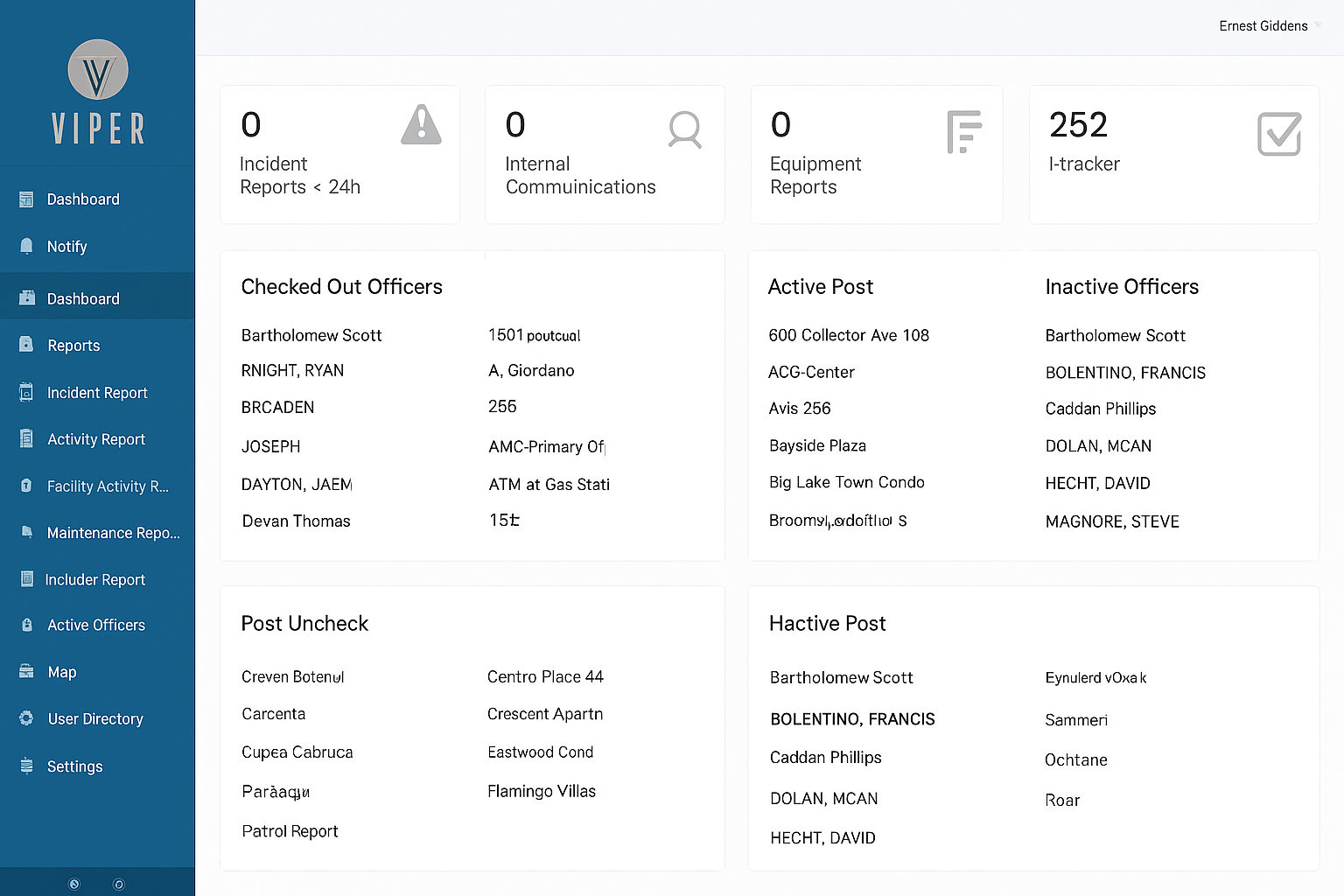Select Bartholomew Scott in Checked Out Officers
This screenshot has height=896, width=1344.
point(311,335)
